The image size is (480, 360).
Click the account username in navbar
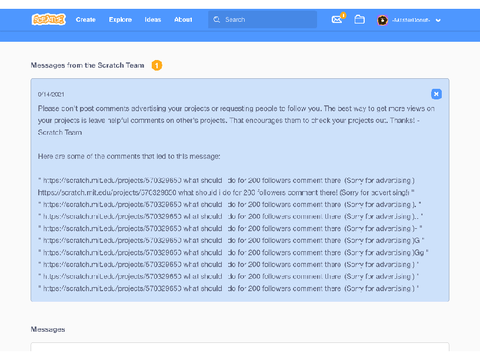click(x=411, y=20)
